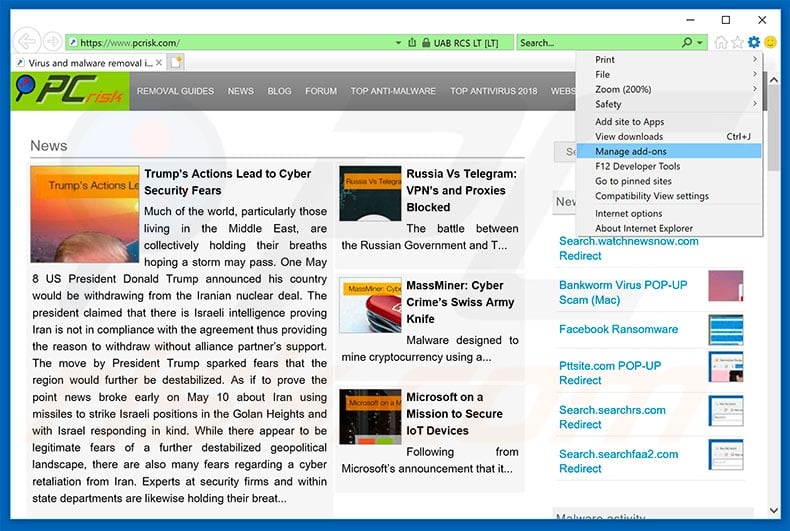Choose View downloads menu entry
Image resolution: width=790 pixels, height=531 pixels.
(669, 137)
